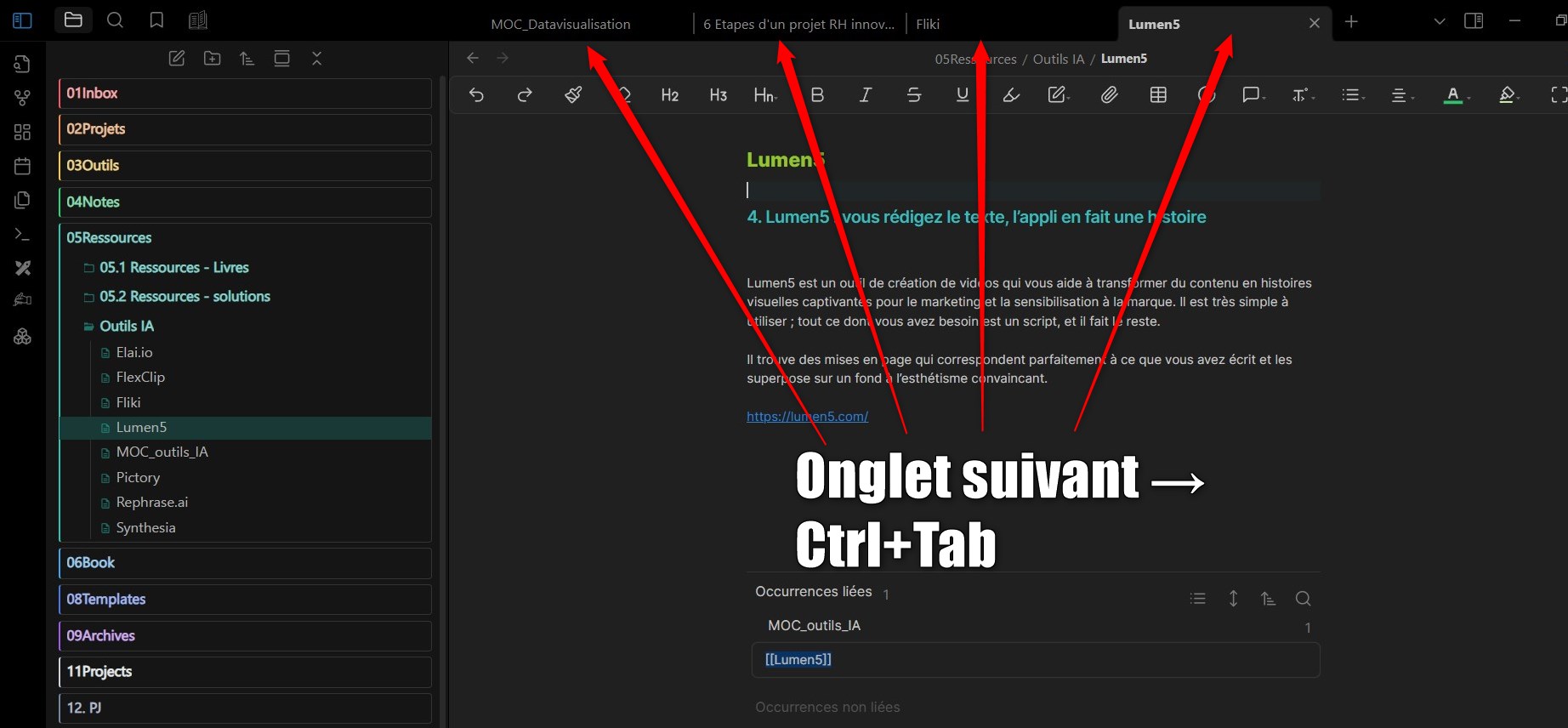The width and height of the screenshot is (1568, 728).
Task: Expand the 02Projets folder
Action: [x=246, y=129]
